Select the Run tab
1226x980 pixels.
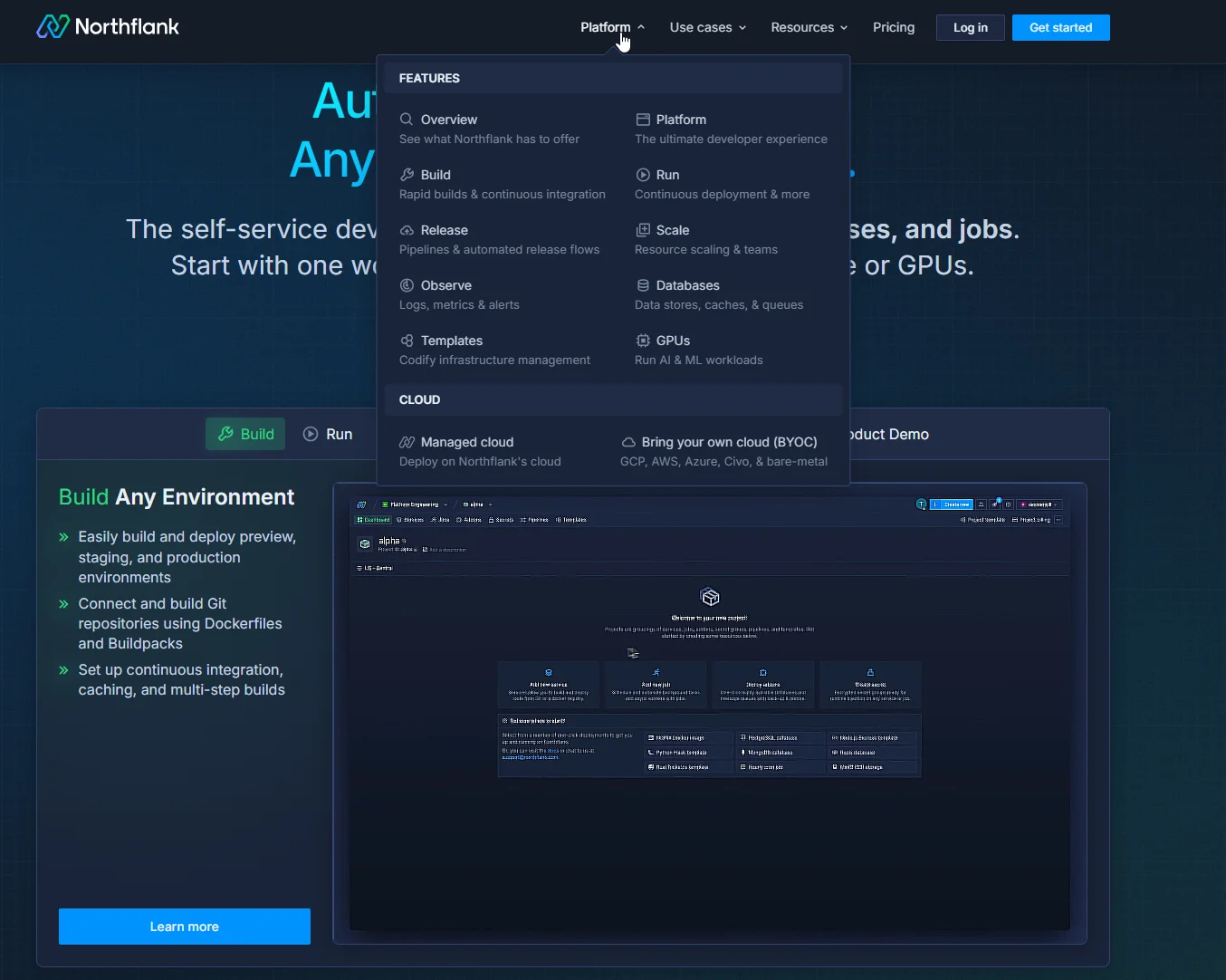click(x=328, y=434)
